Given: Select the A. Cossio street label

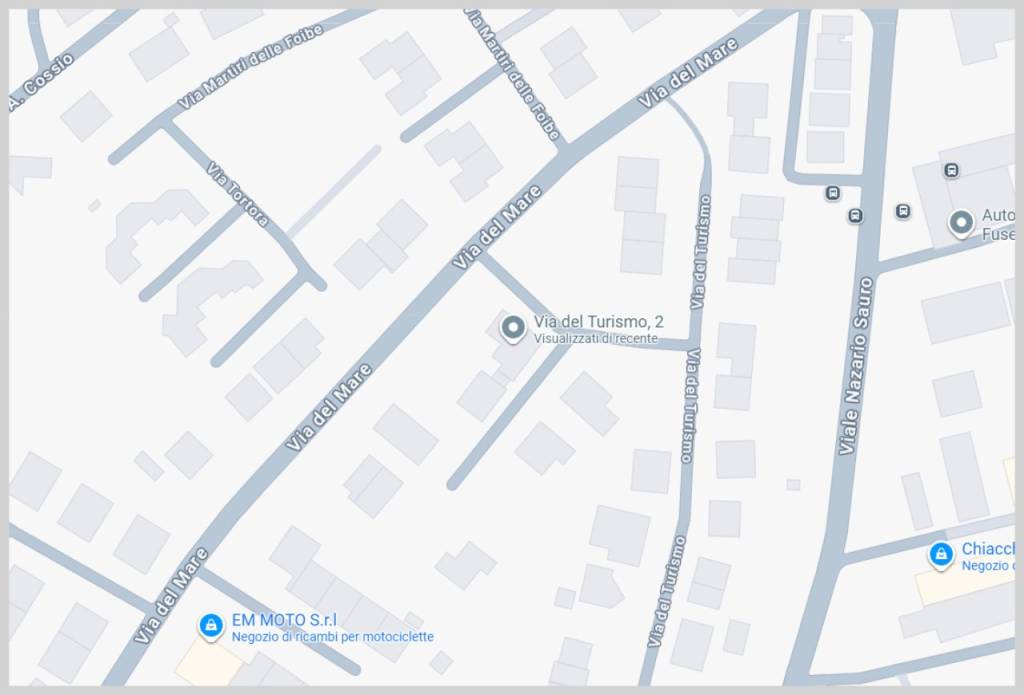Looking at the screenshot, I should (42, 84).
